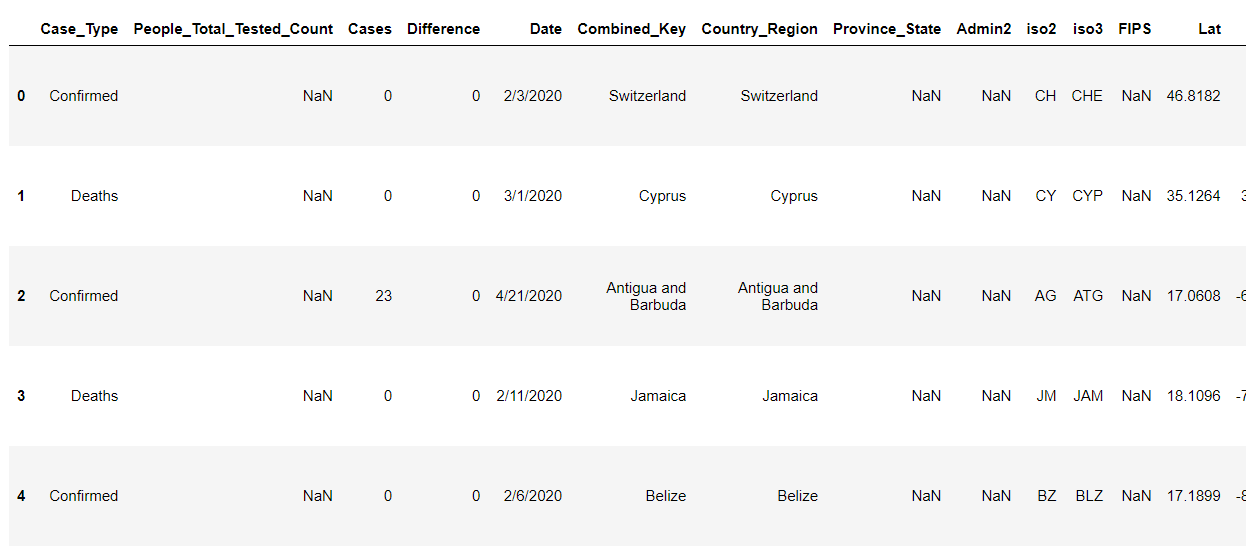The width and height of the screenshot is (1253, 546).
Task: Click the iso3 code CHE
Action: click(x=1087, y=96)
